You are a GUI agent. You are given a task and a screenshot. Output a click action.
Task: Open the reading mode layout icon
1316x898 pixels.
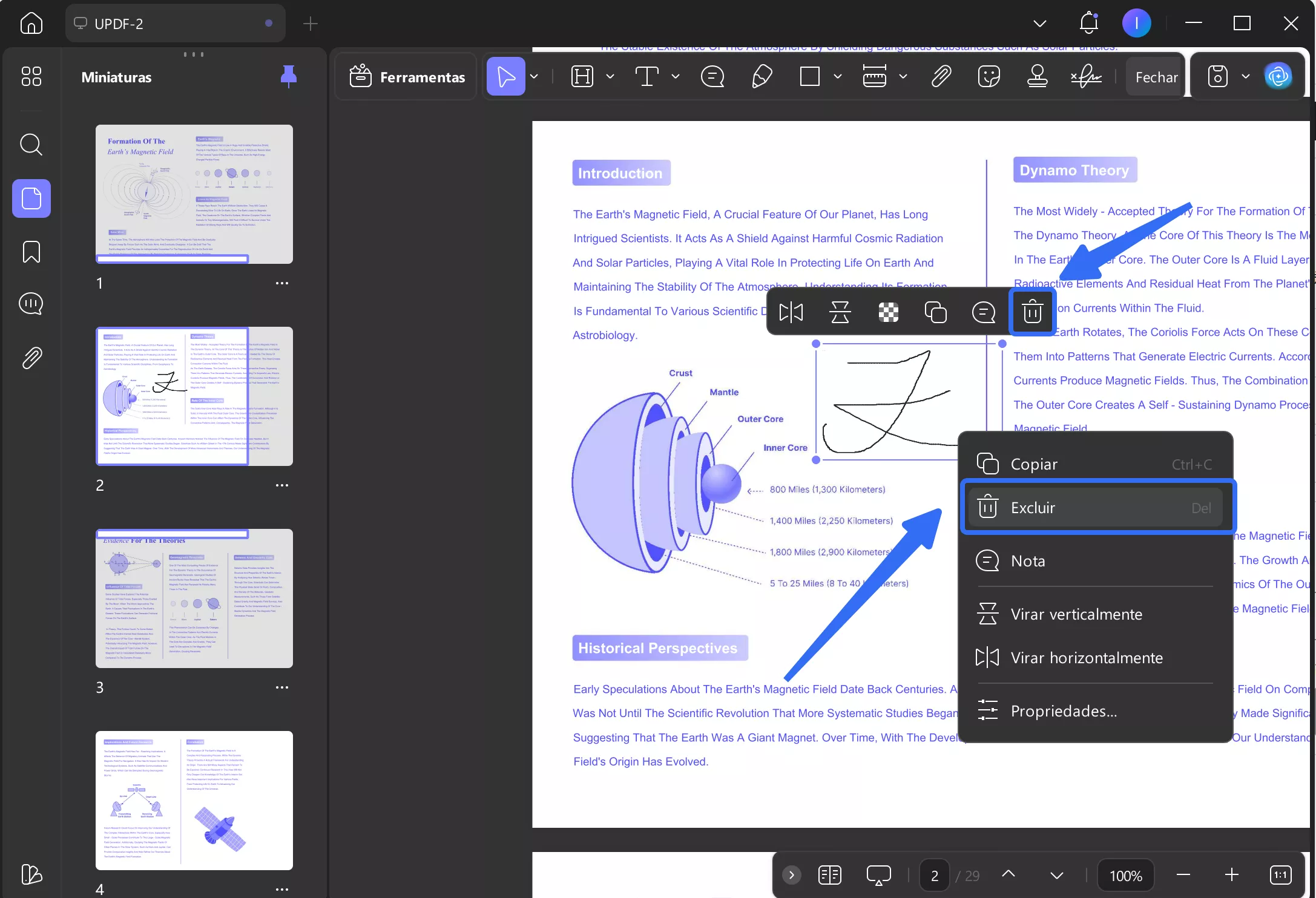click(829, 875)
